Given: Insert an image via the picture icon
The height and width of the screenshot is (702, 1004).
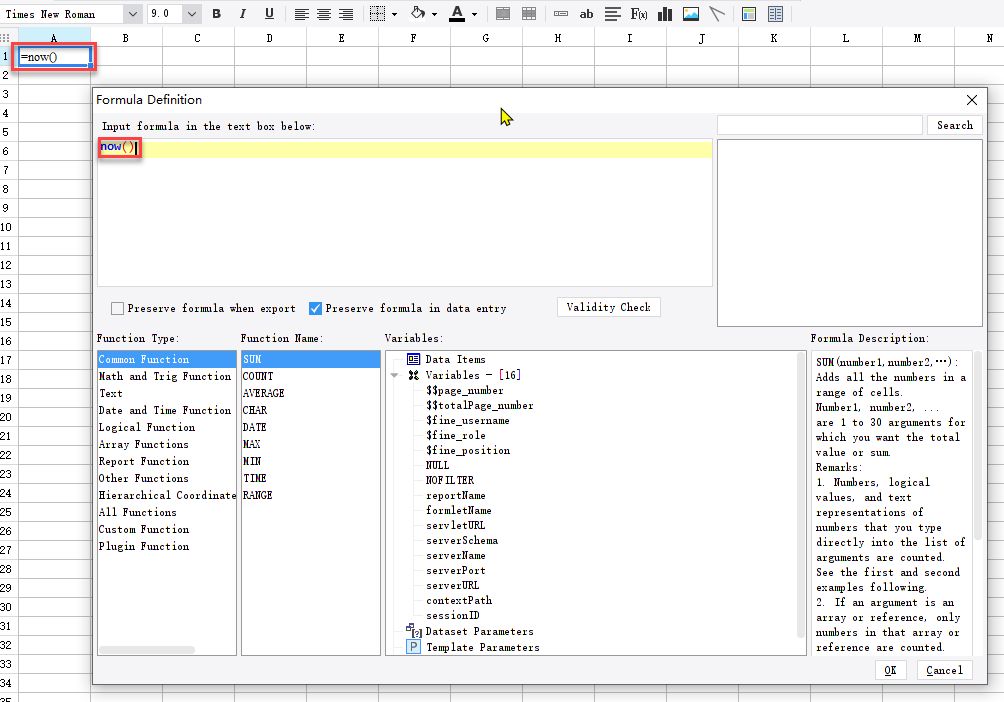Looking at the screenshot, I should coord(691,14).
